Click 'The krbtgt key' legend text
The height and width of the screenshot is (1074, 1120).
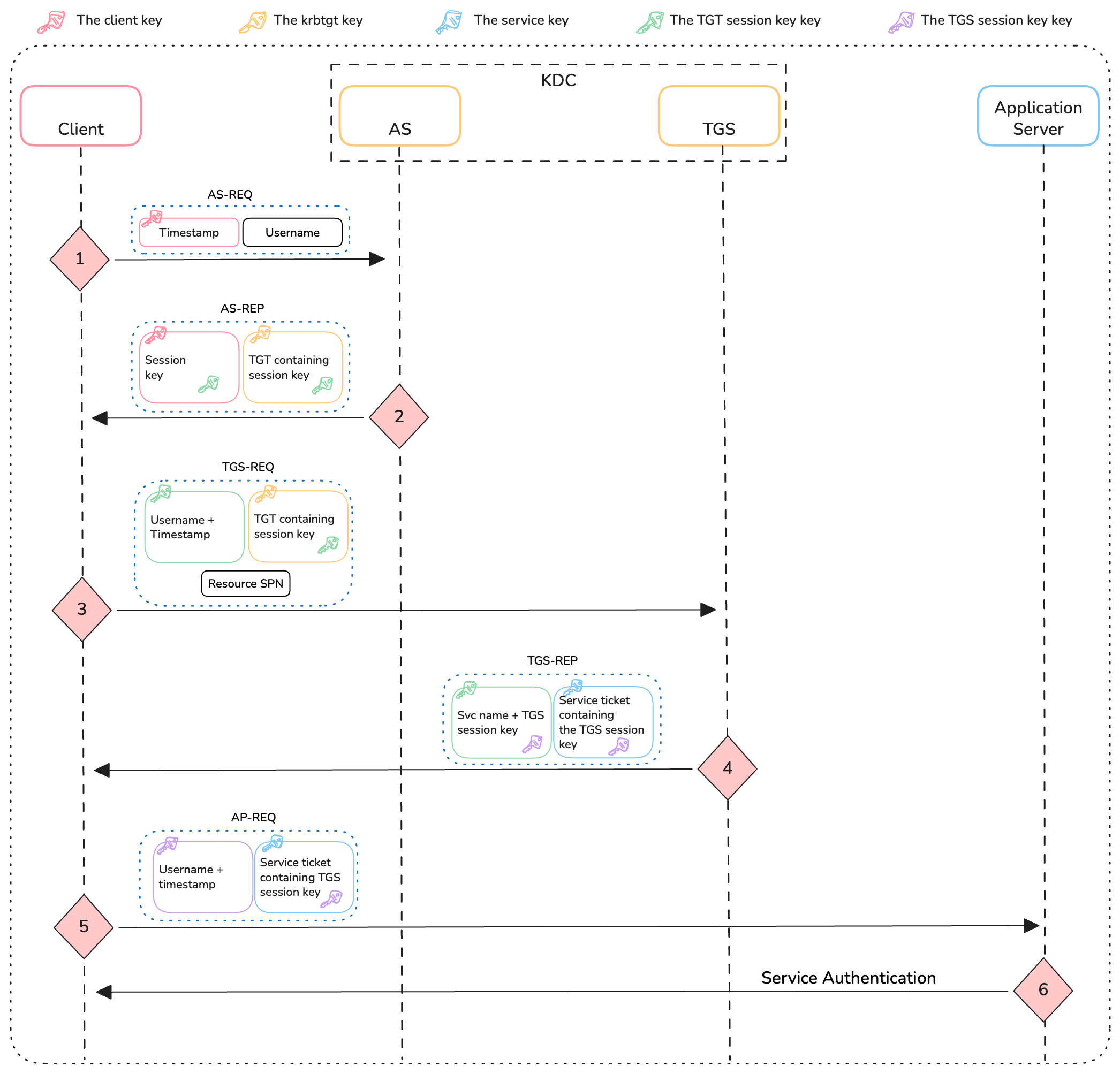tap(319, 20)
